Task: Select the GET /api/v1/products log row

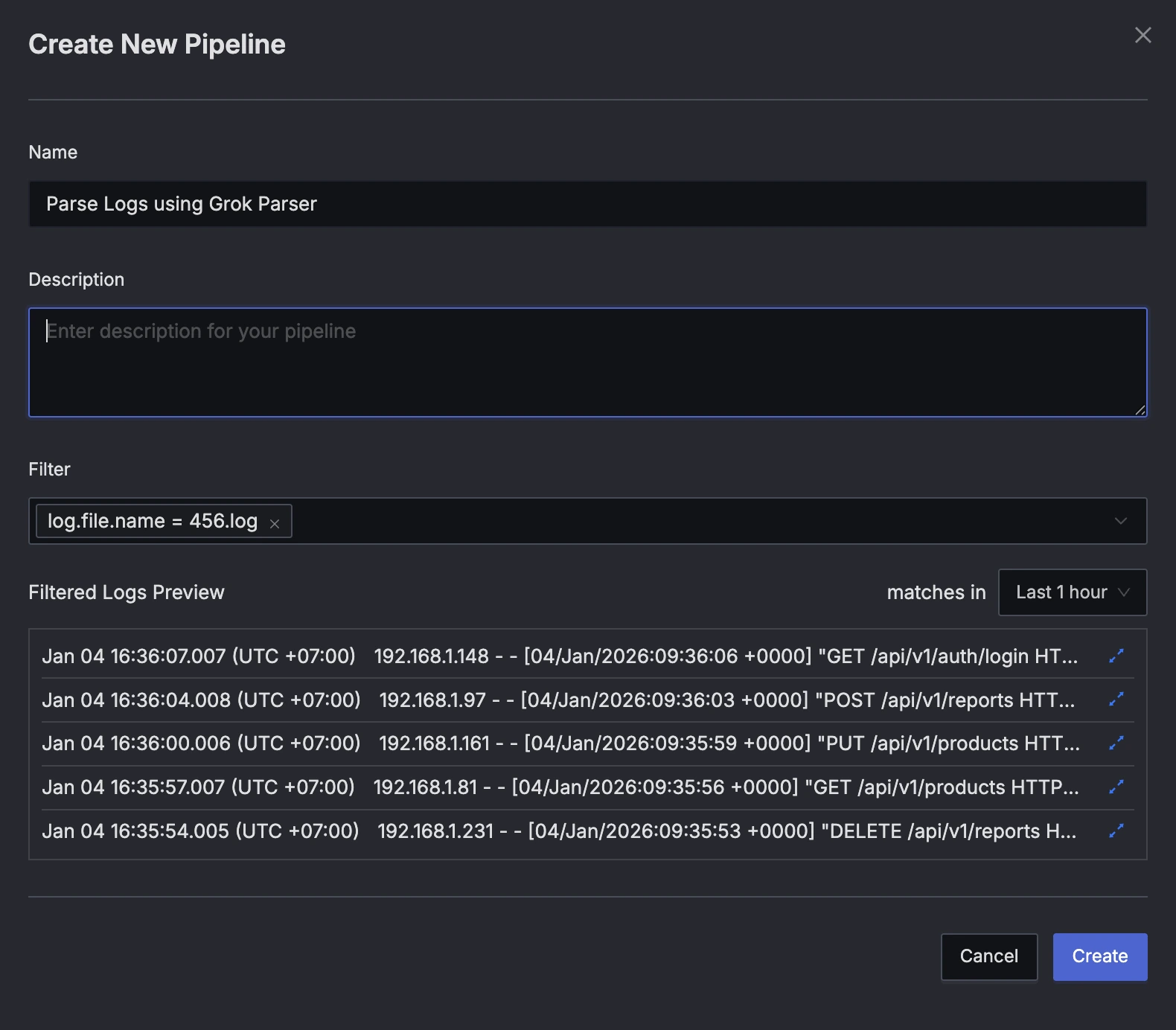Action: click(560, 787)
